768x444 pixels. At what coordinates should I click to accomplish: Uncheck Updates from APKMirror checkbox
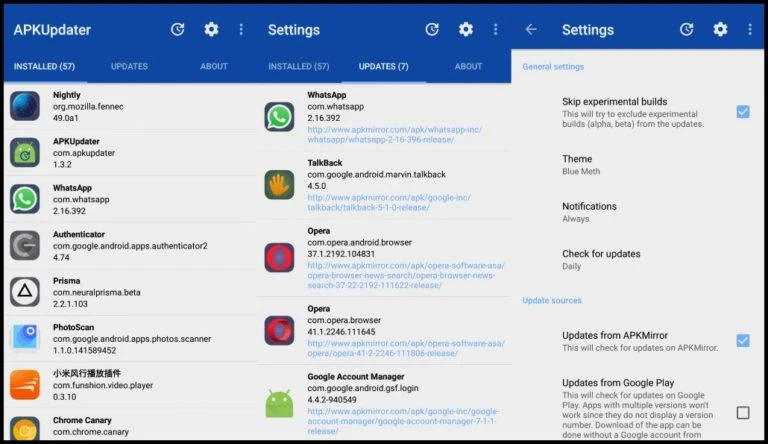click(x=743, y=340)
